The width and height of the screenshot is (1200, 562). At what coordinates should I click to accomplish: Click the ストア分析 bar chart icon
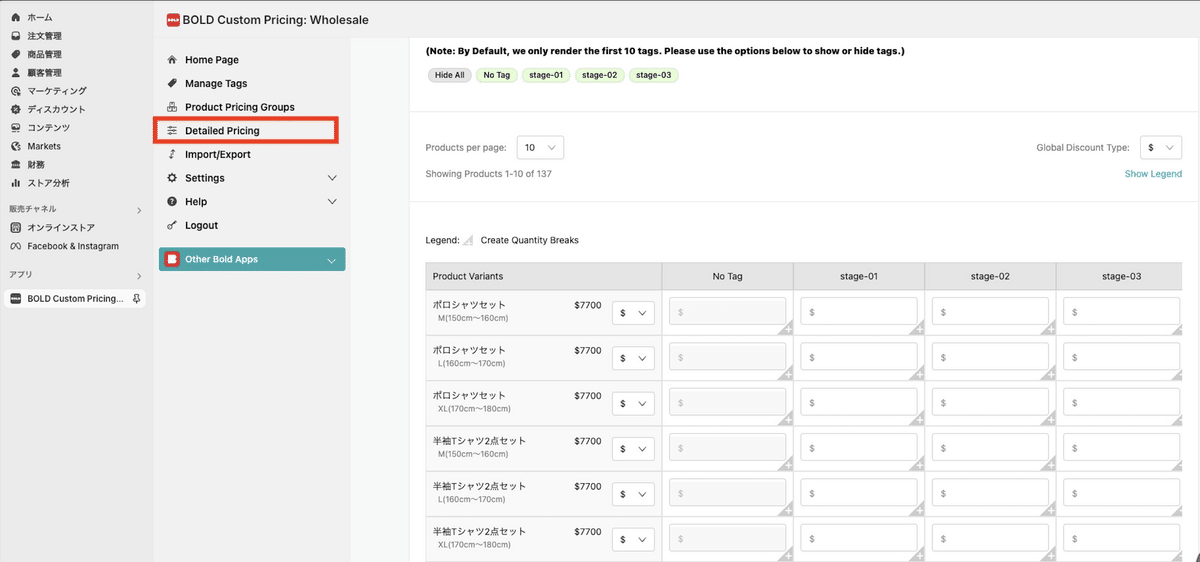pyautogui.click(x=16, y=183)
